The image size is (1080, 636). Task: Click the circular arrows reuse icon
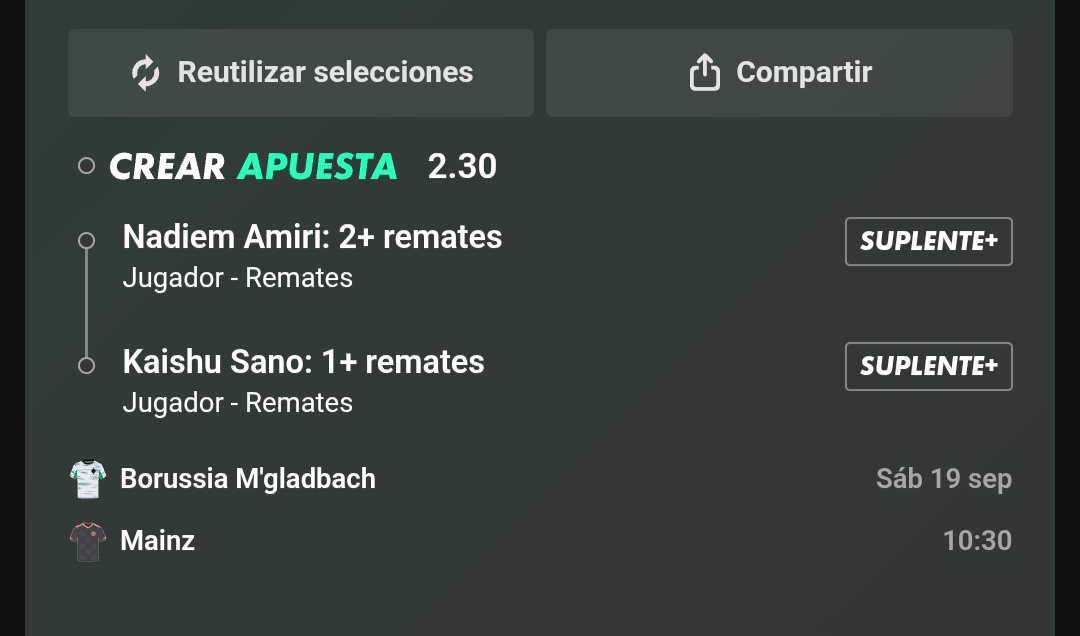coord(145,73)
